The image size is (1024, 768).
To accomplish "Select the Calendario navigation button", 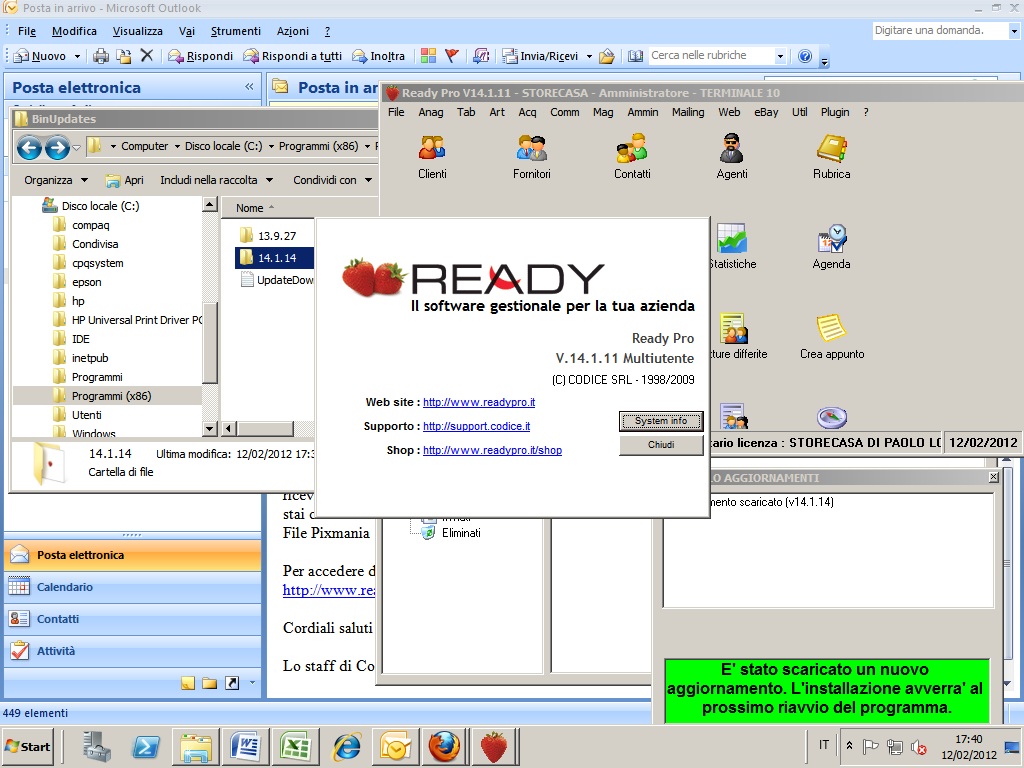I will coord(133,587).
